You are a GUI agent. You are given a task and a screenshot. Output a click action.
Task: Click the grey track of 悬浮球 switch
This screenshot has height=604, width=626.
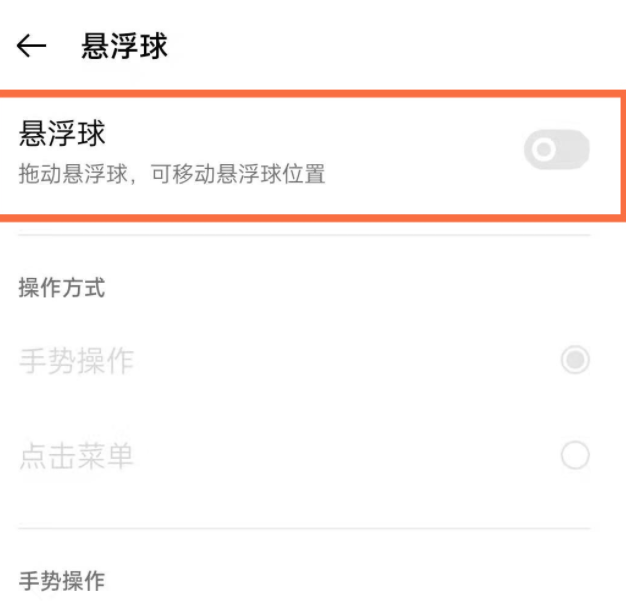(x=572, y=151)
